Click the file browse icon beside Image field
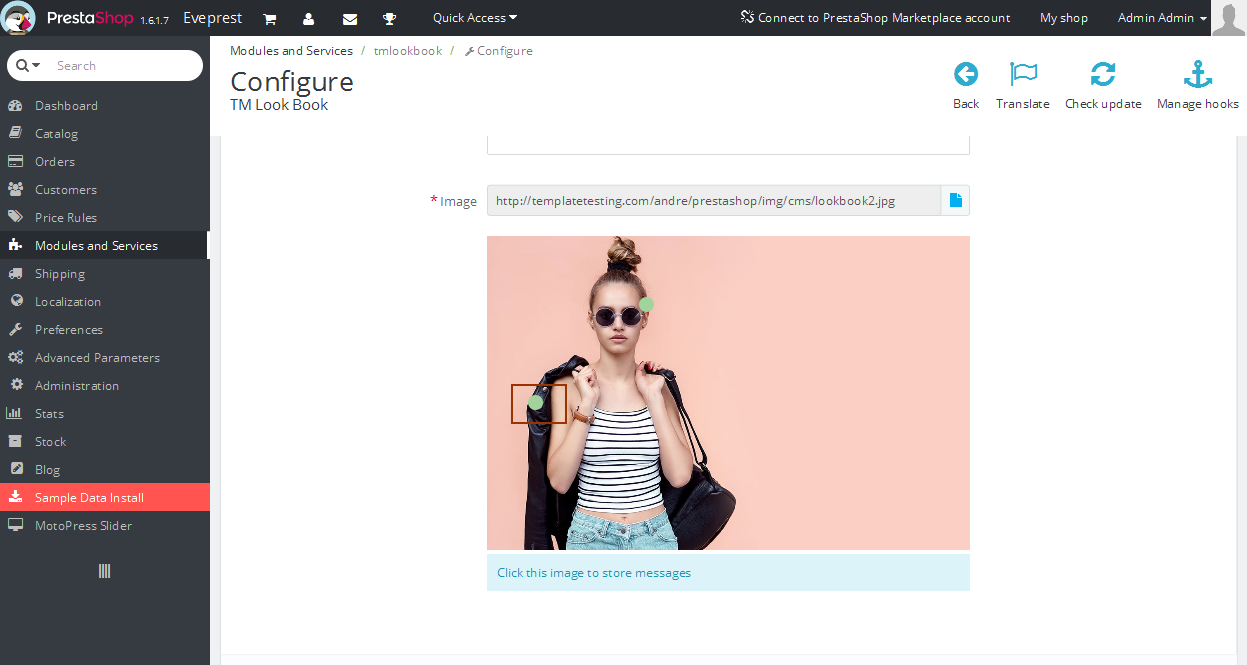Viewport: 1247px width, 665px height. coord(955,200)
